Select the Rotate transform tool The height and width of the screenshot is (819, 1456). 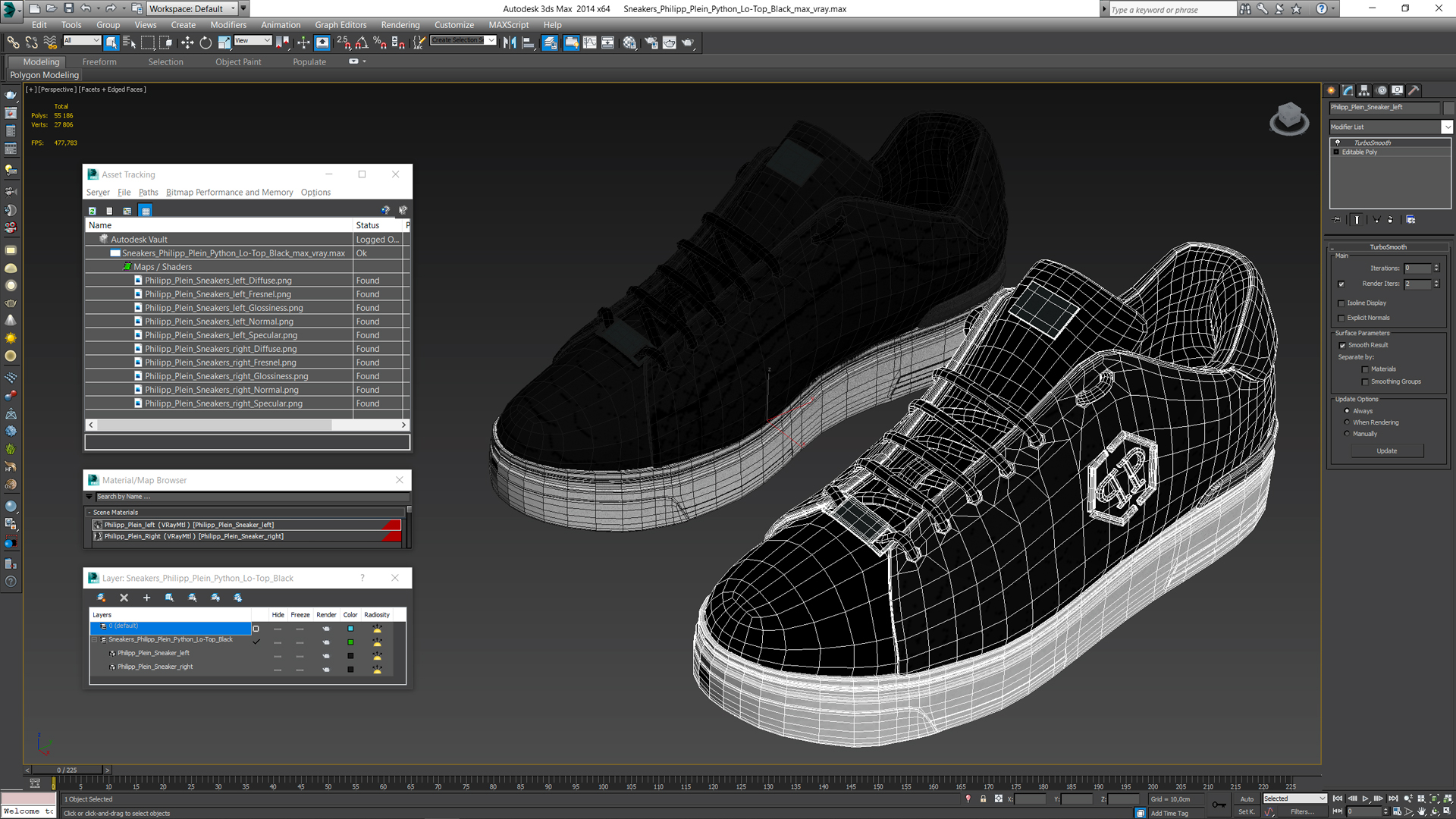[x=206, y=43]
